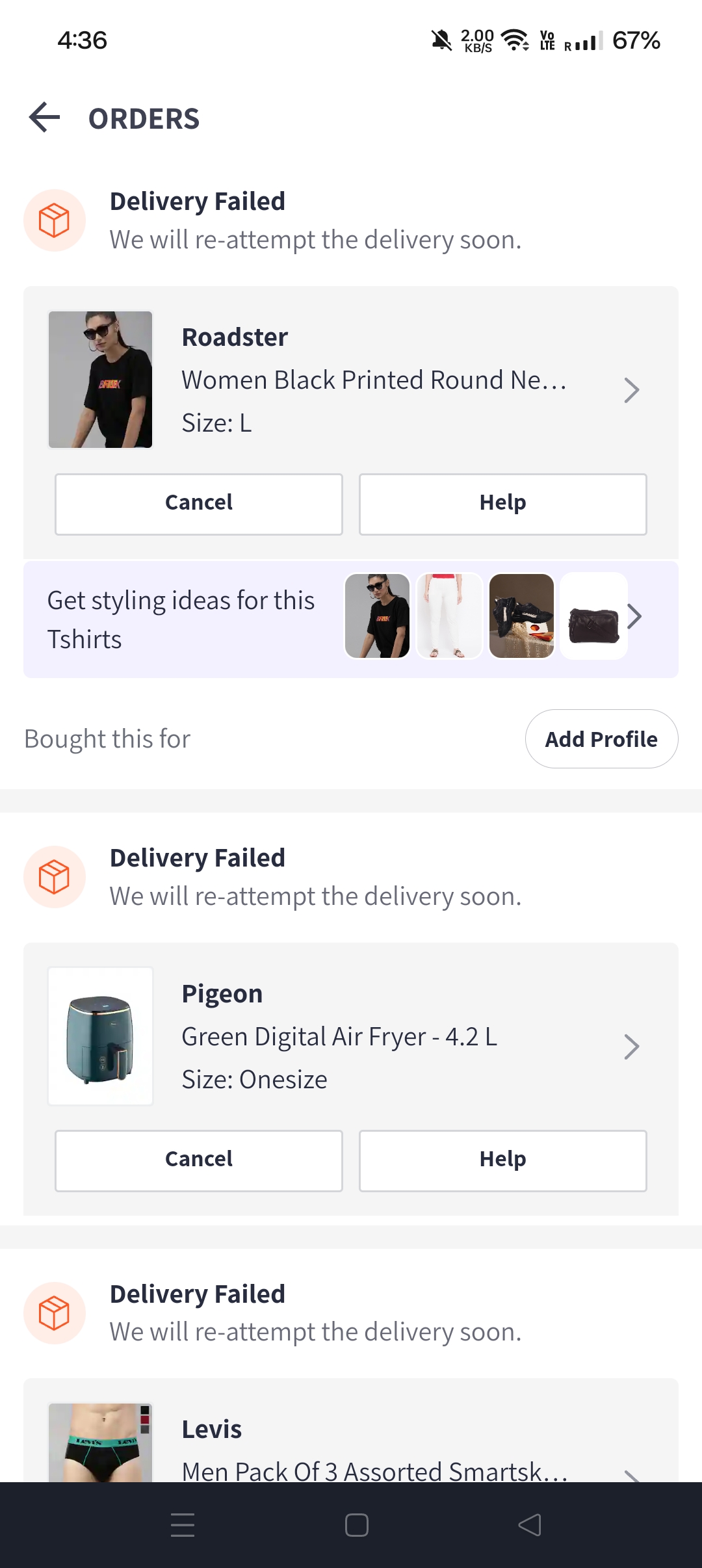Image resolution: width=702 pixels, height=1568 pixels.
Task: Get Help for the Pigeon Air Fryer
Action: [x=502, y=1160]
